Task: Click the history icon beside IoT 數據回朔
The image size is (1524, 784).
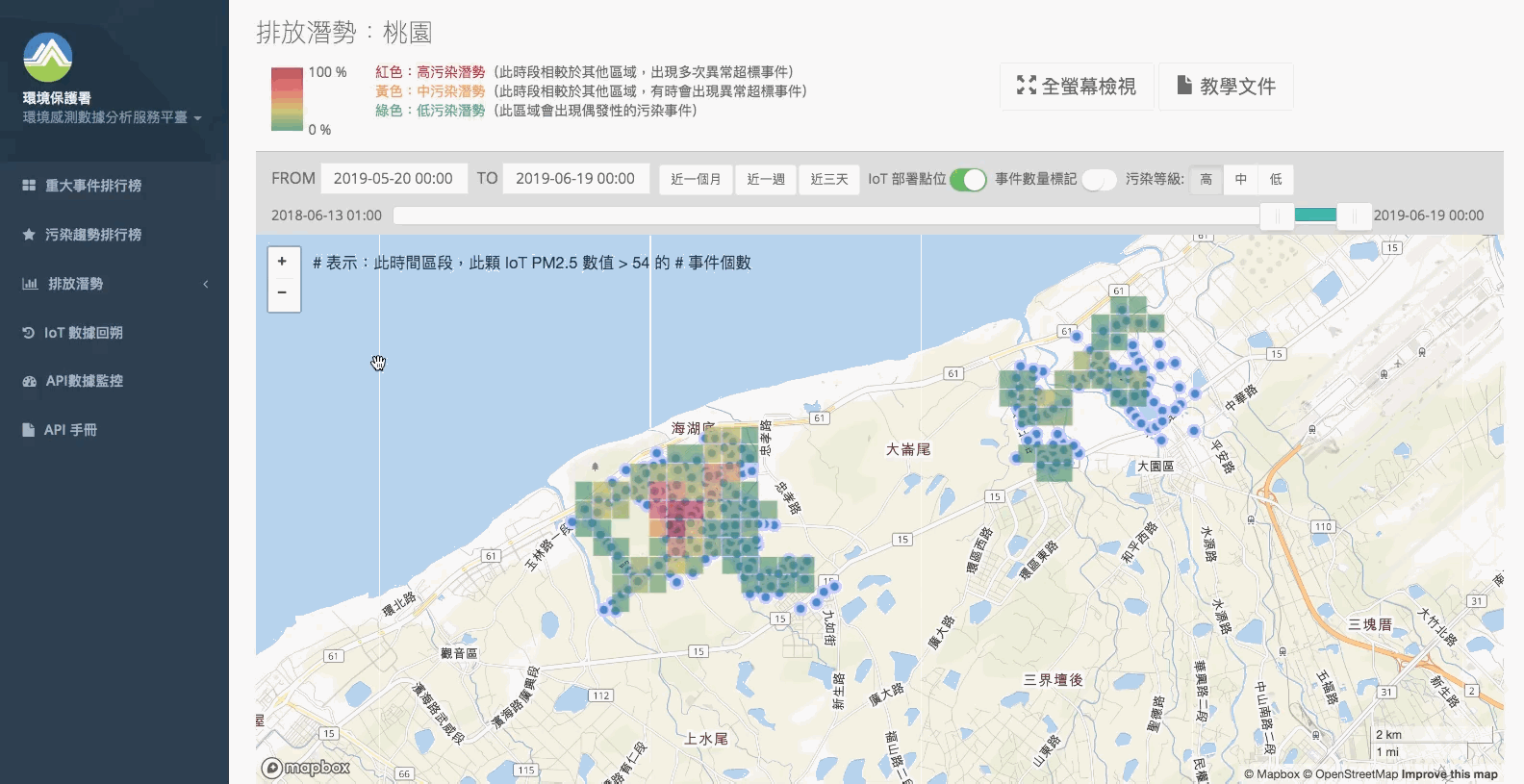Action: (x=29, y=333)
